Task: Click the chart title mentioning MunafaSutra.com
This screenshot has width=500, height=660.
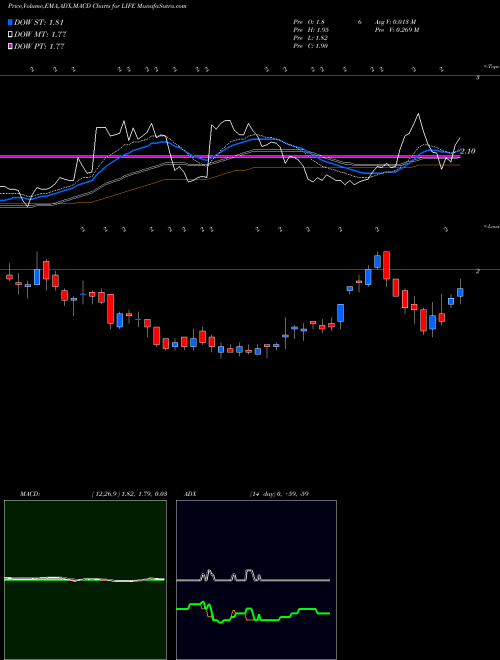Action: coord(97,6)
